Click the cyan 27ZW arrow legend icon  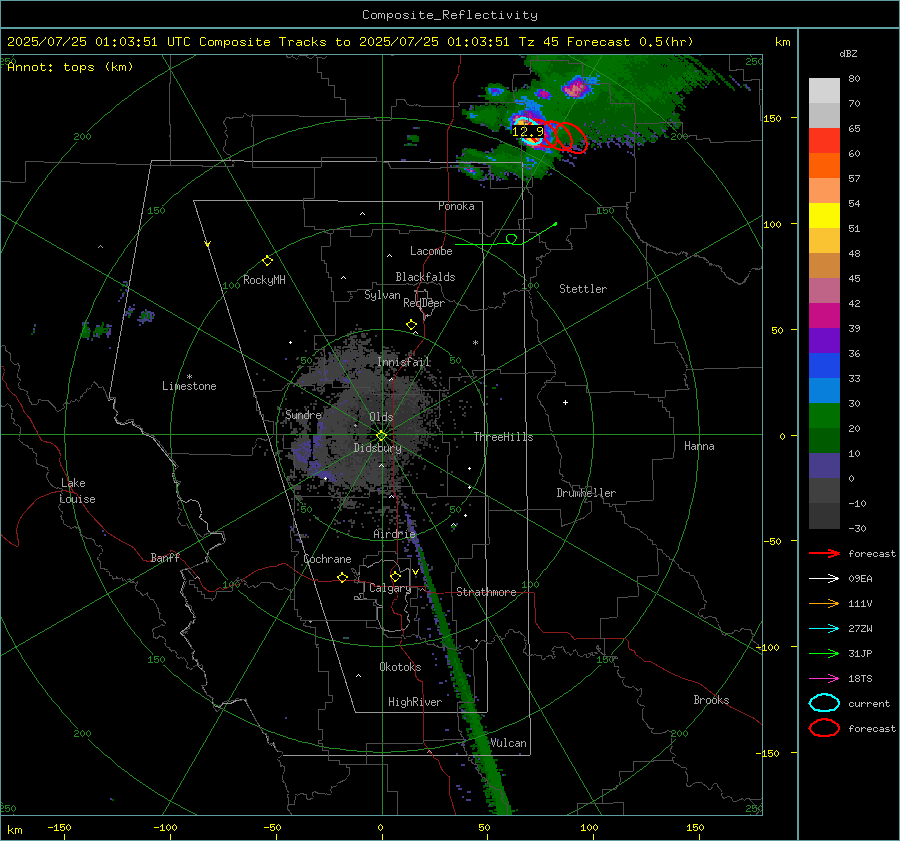click(x=824, y=629)
